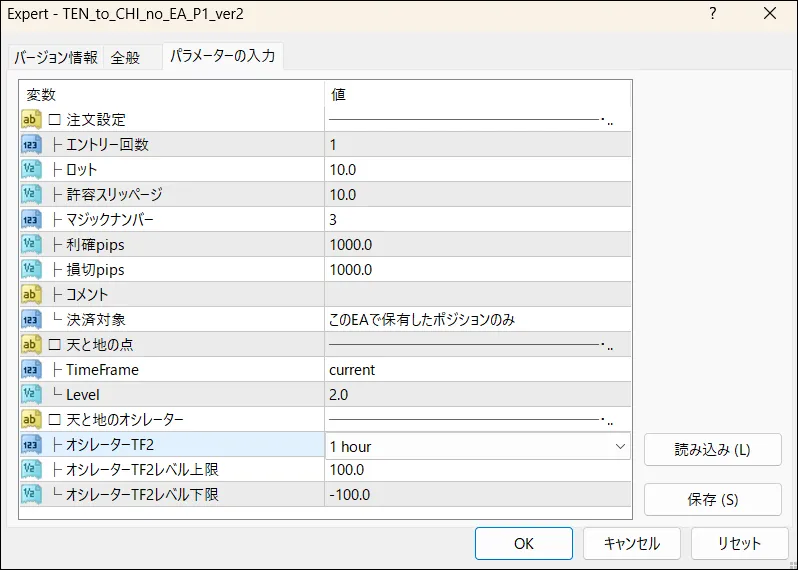Click the string icon beside 天と地のオシレーター

pyautogui.click(x=30, y=419)
